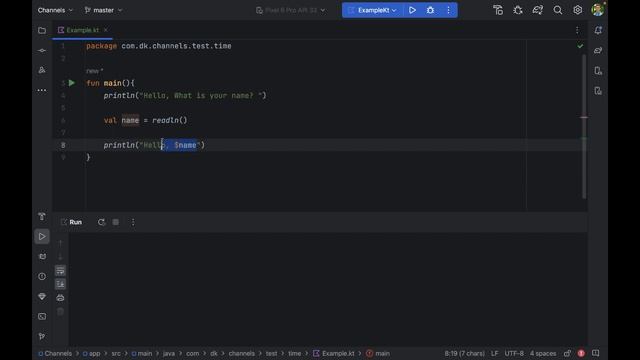The width and height of the screenshot is (640, 360).
Task: Click the package declaration on line 1
Action: pos(159,46)
